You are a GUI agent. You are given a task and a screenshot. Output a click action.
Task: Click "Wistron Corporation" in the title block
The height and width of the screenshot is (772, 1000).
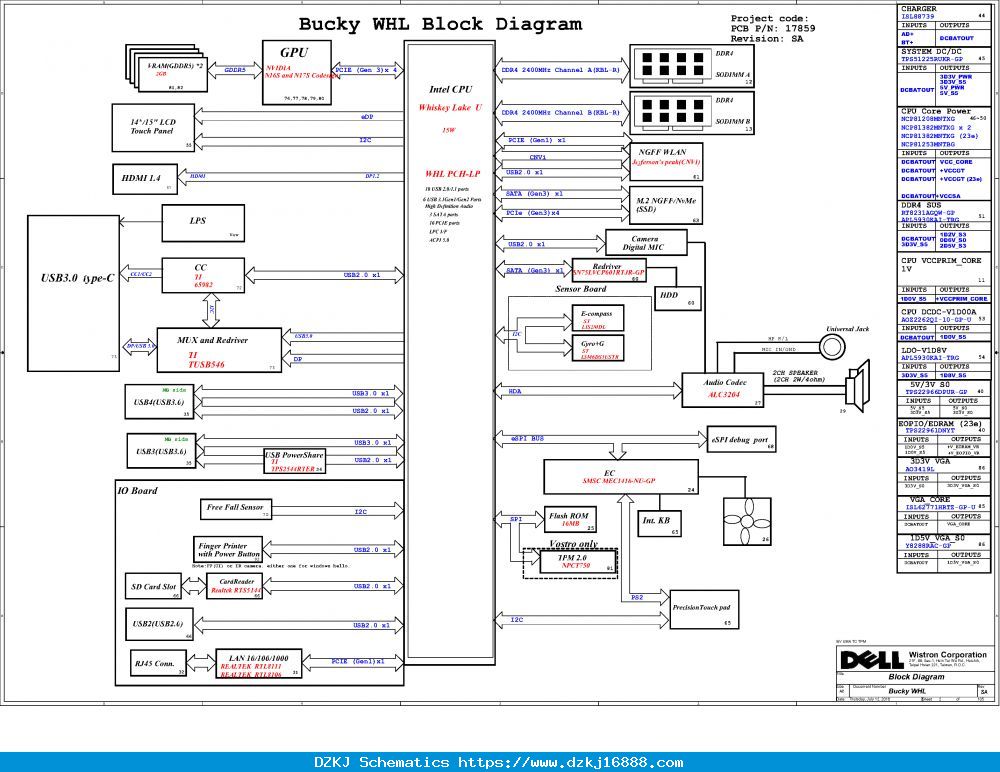tap(947, 655)
